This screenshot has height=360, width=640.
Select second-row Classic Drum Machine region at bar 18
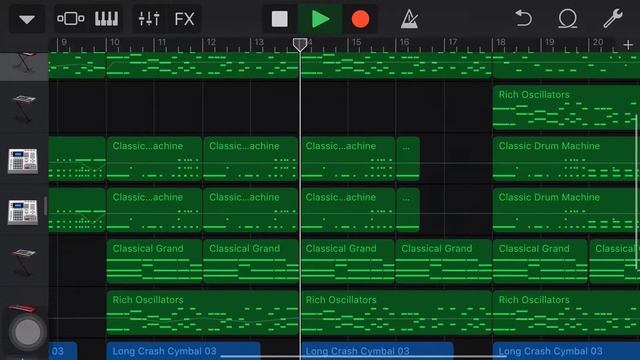point(566,210)
